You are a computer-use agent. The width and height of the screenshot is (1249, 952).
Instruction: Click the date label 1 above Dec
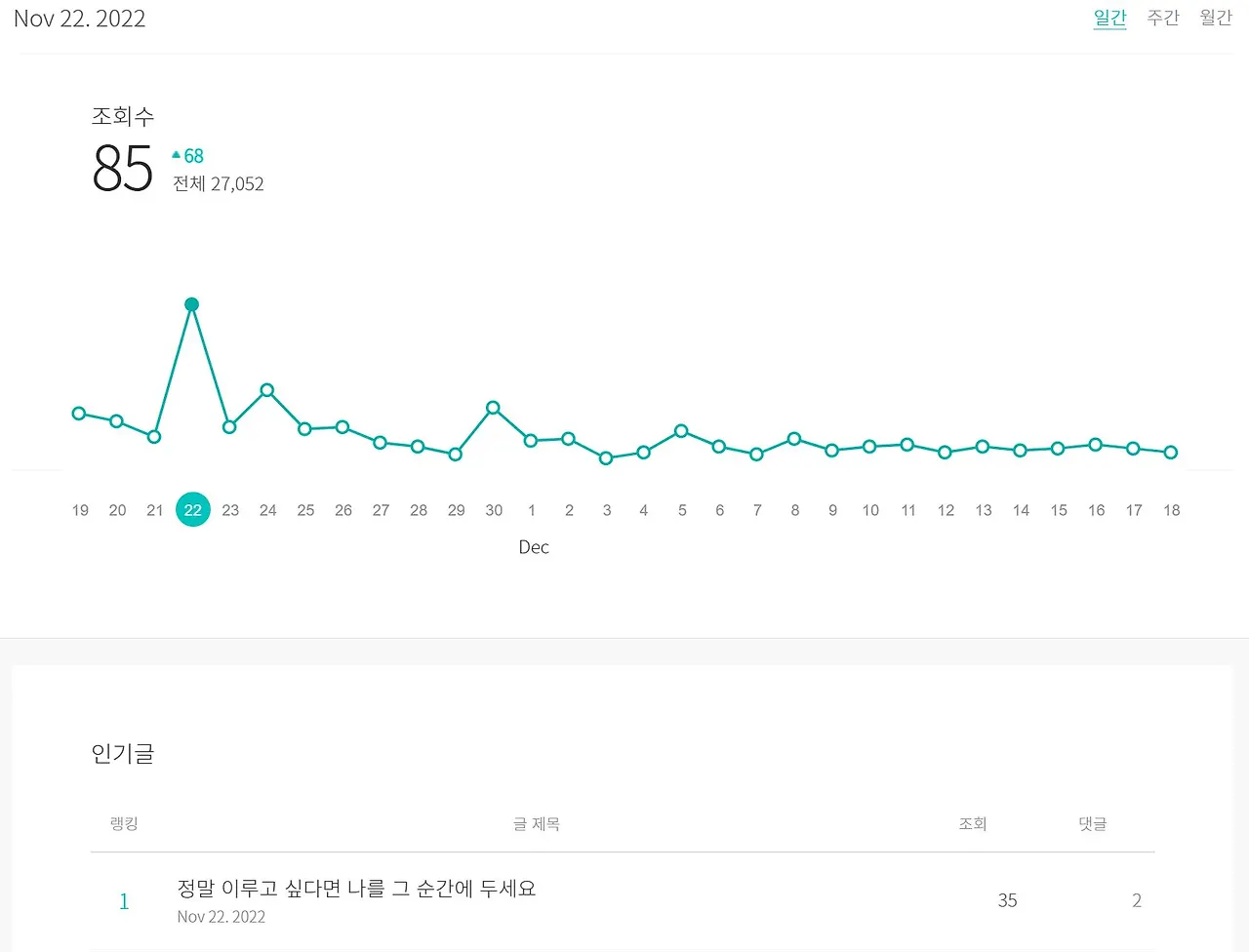(x=532, y=510)
